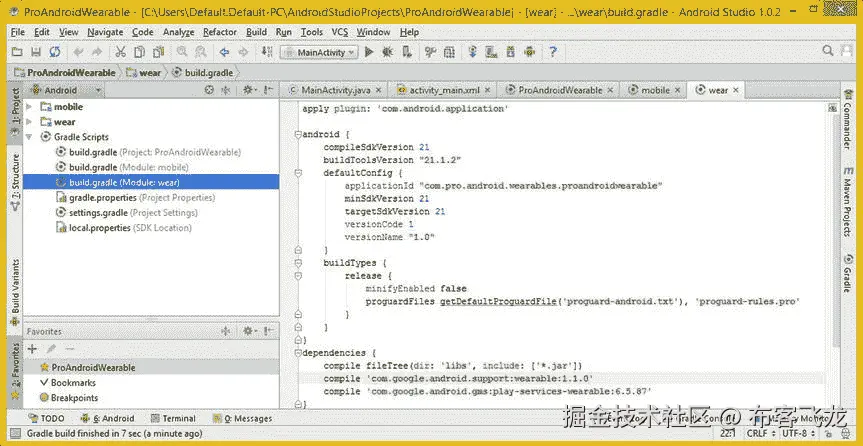Toggle the 7: Structure tool window
Viewport: 863px width, 446px height.
(x=15, y=182)
